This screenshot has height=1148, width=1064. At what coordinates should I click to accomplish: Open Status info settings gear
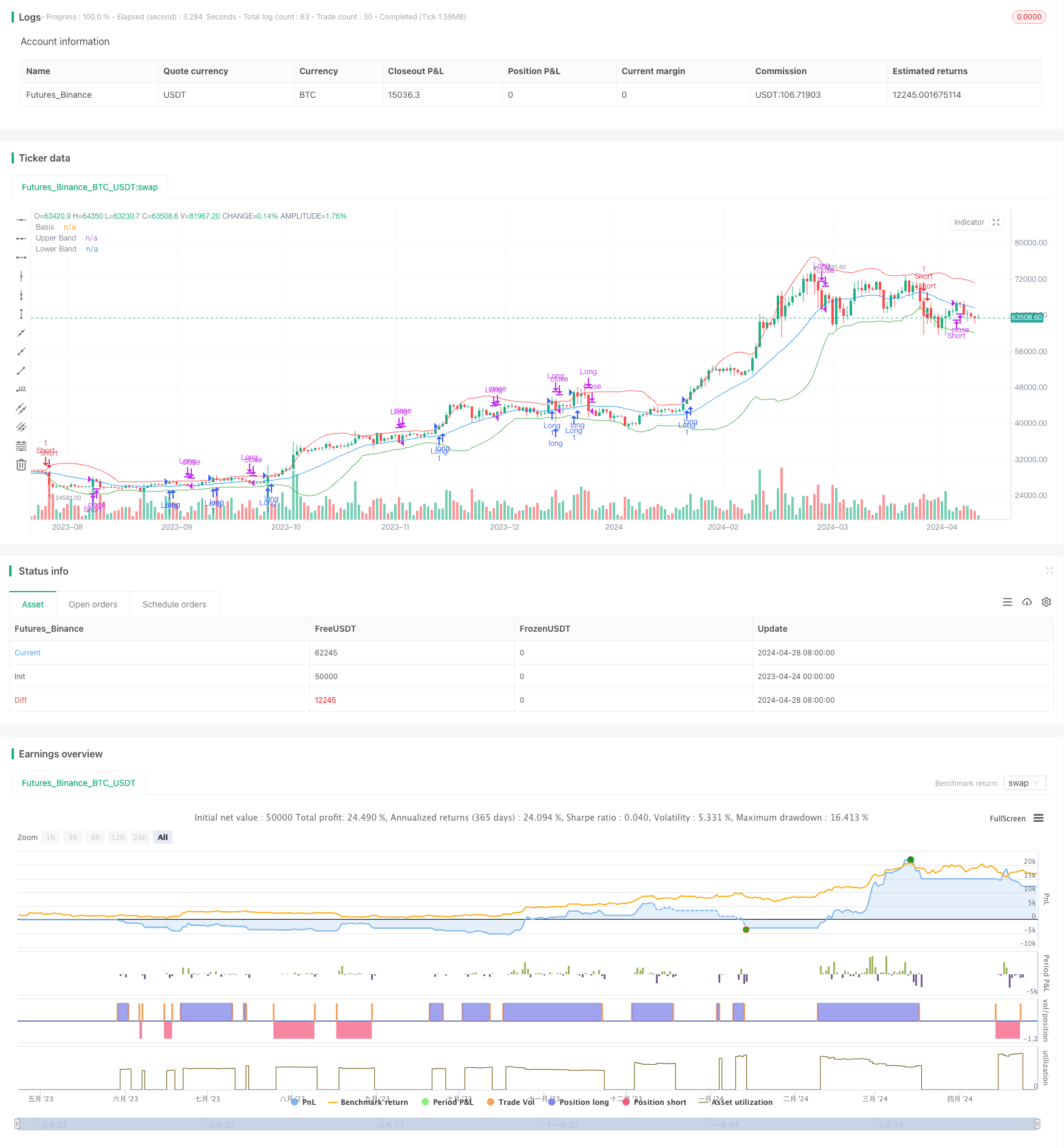pyautogui.click(x=1046, y=602)
